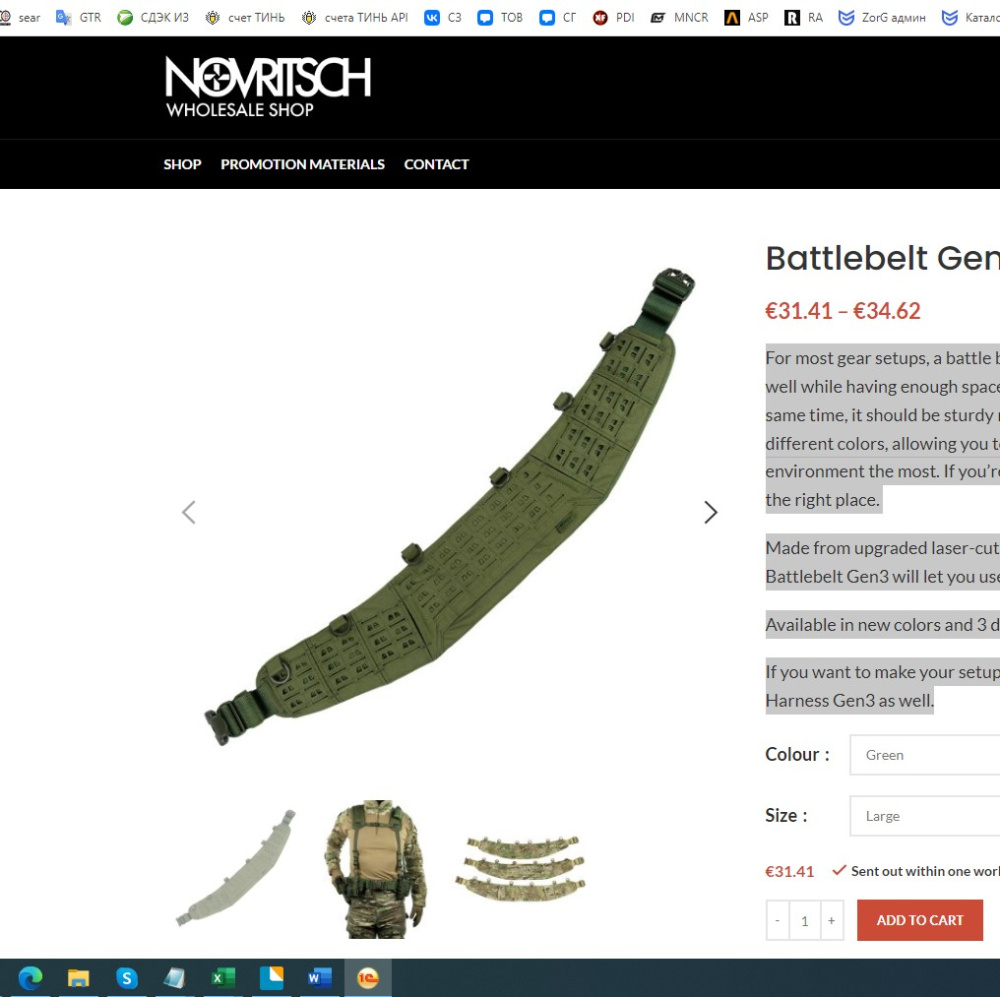
Task: Open the ТОВ chat bookmark
Action: coord(500,17)
